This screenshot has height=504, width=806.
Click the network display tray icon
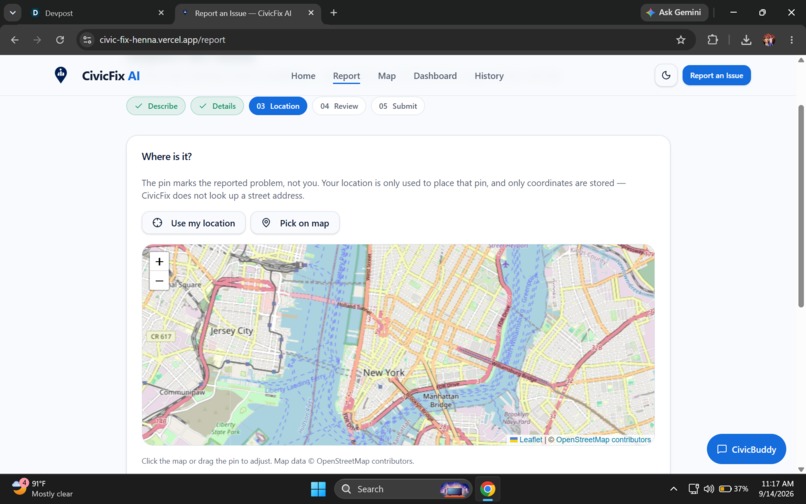point(693,489)
